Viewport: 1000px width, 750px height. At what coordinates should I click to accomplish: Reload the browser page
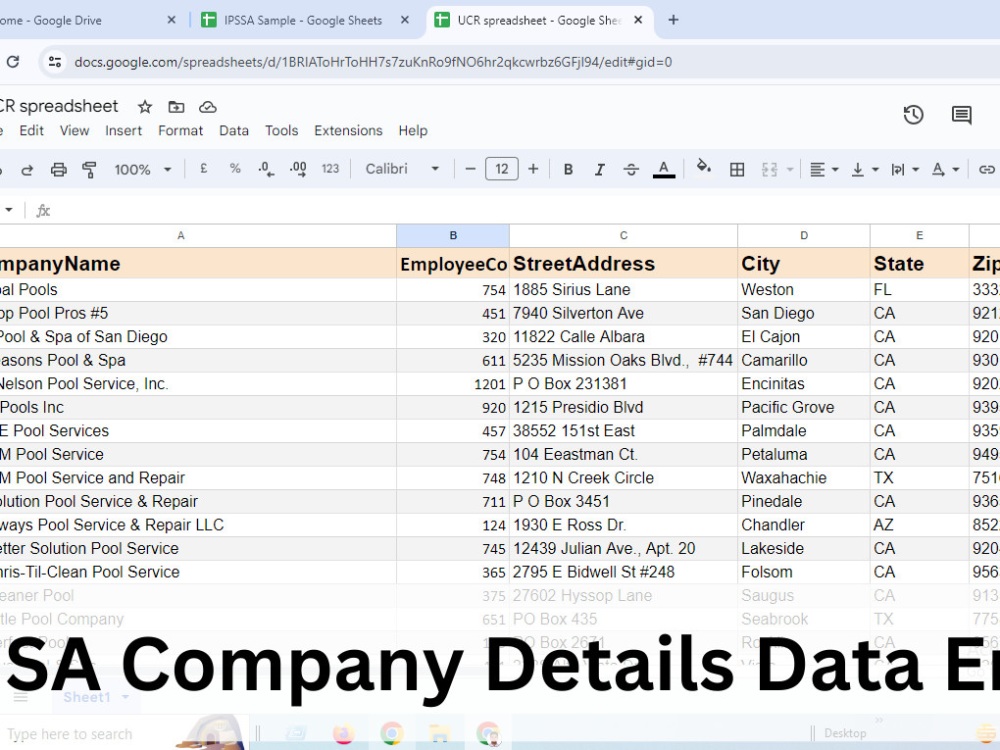(13, 62)
